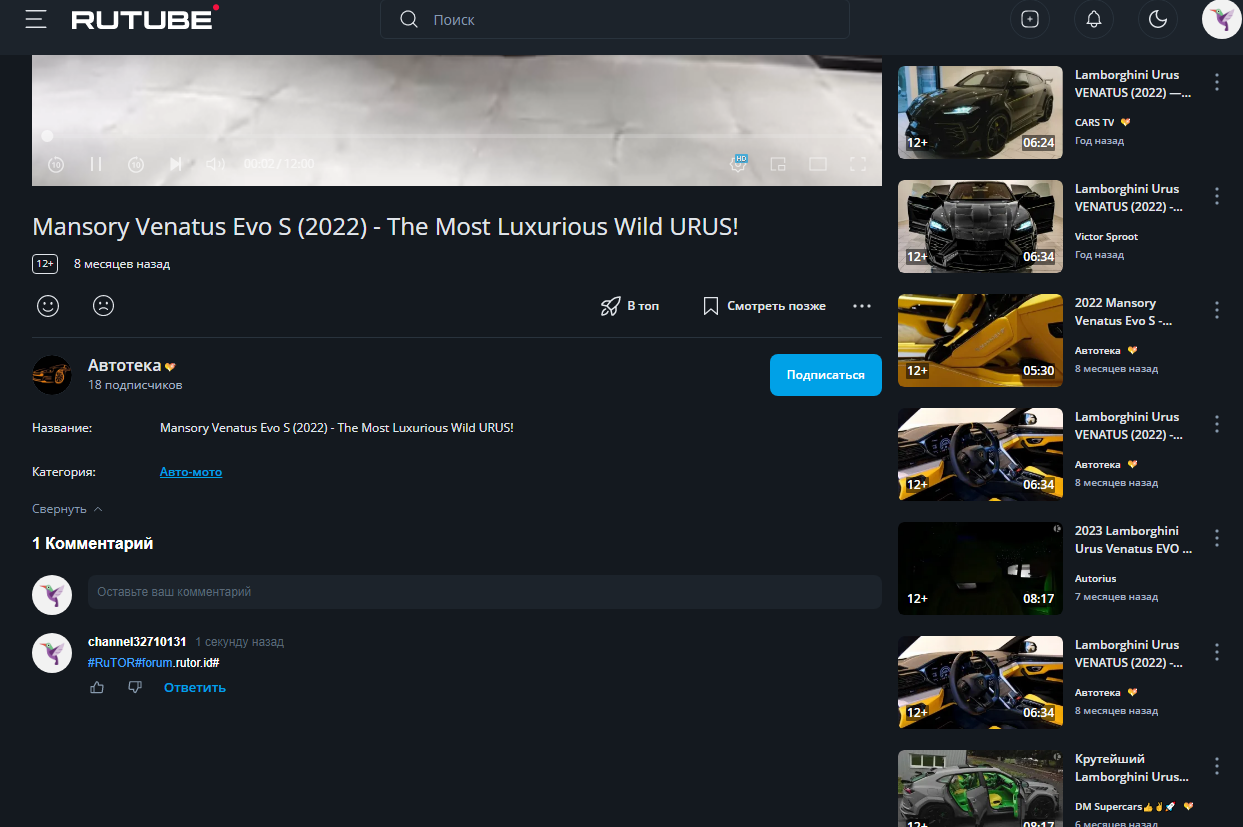
Task: Click the Подписаться button
Action: 826,375
